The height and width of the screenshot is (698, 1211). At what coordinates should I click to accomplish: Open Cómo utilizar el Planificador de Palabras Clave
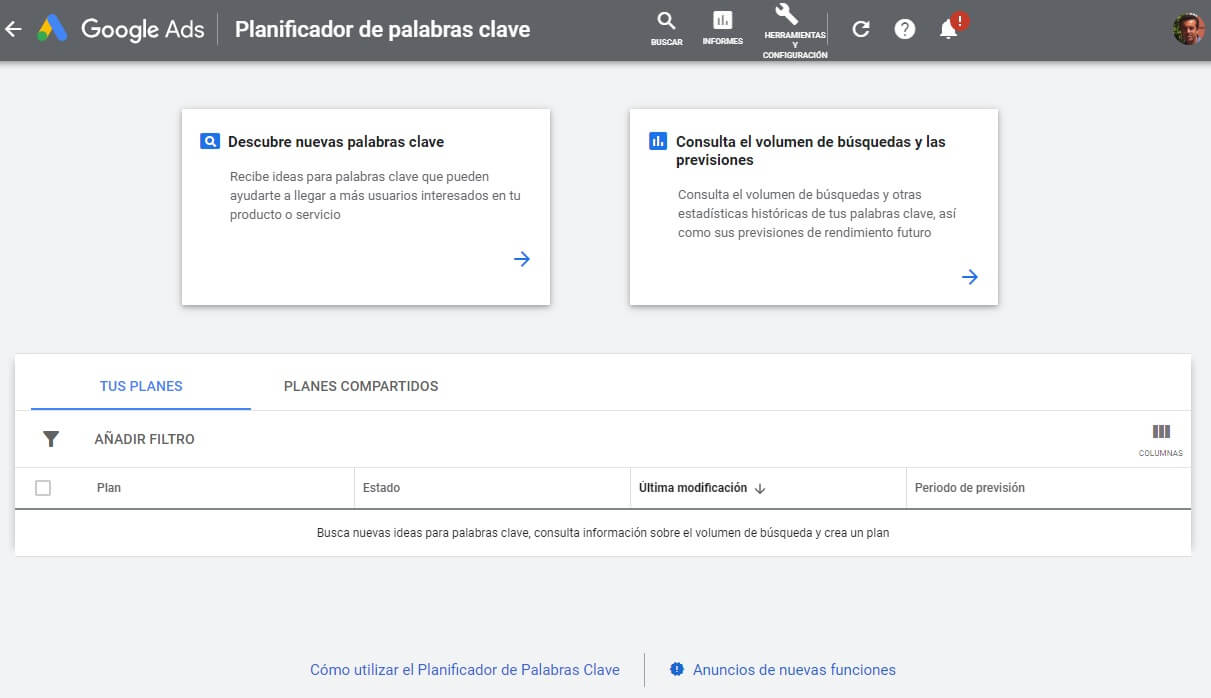[x=465, y=670]
